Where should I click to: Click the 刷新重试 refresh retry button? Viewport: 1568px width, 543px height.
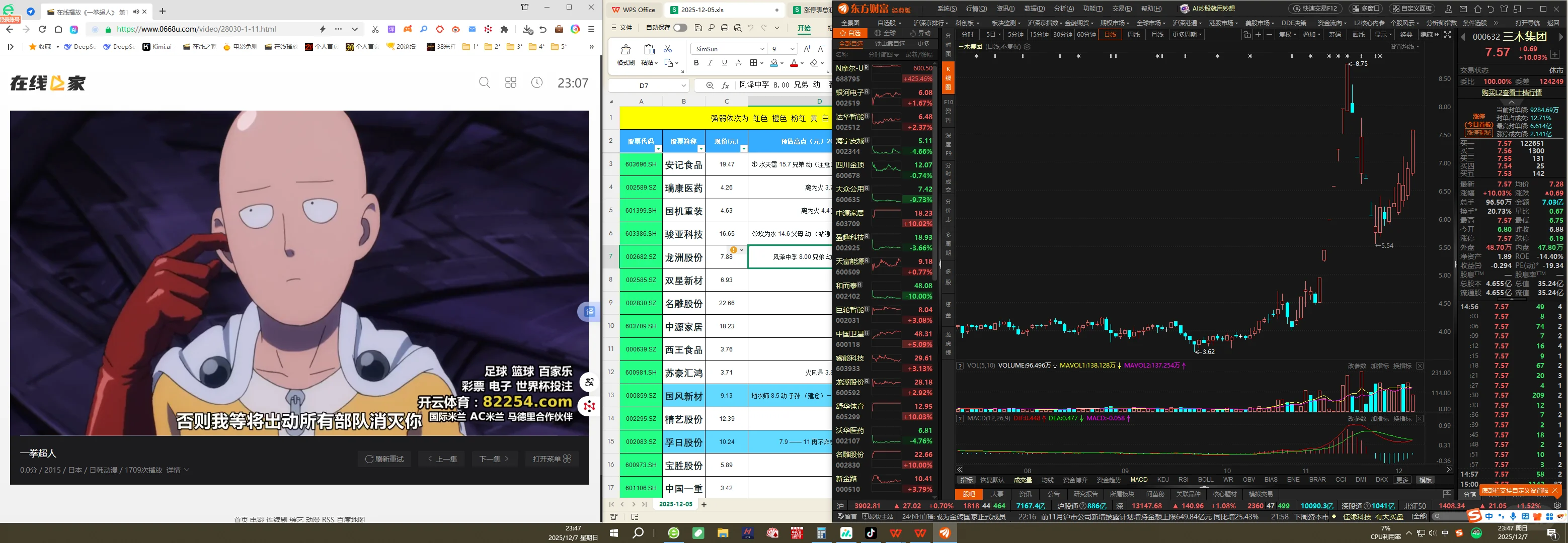[x=384, y=459]
